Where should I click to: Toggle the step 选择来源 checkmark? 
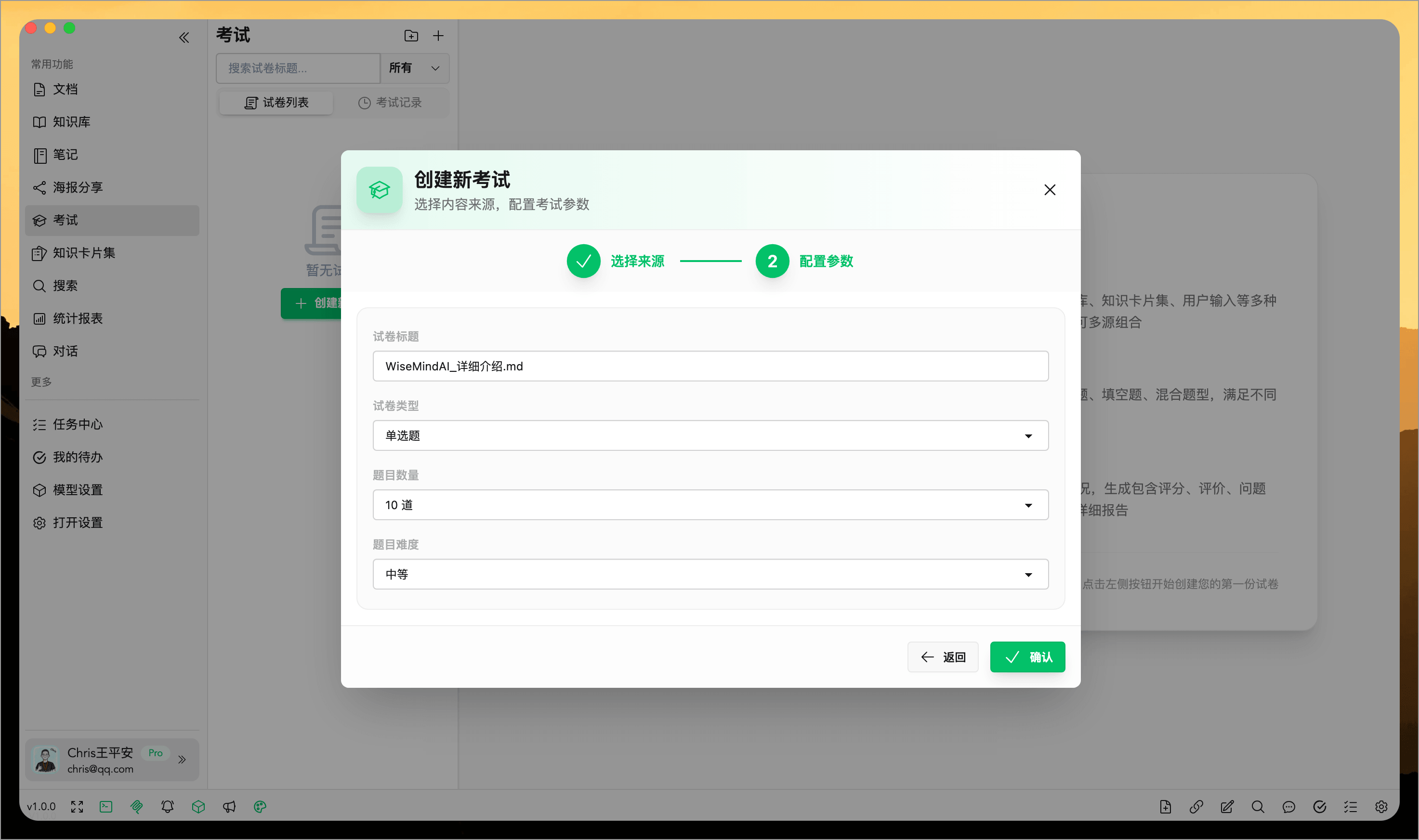[583, 261]
